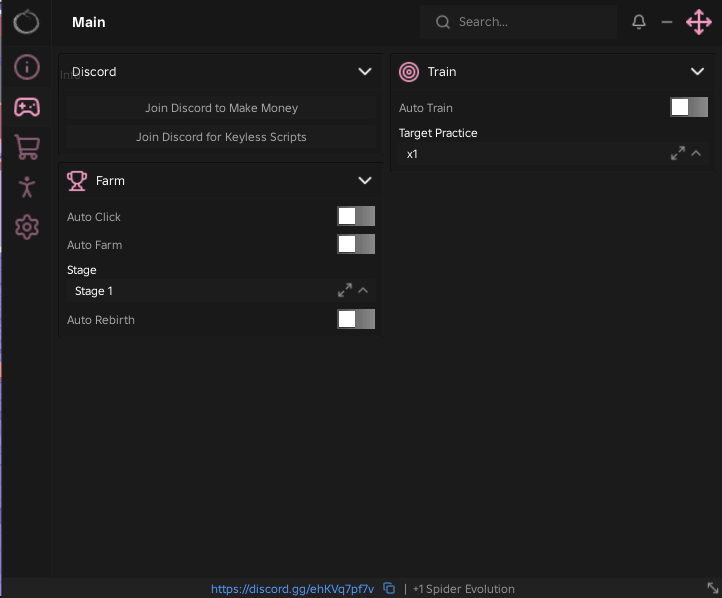Collapse the Farm section chevron
The width and height of the screenshot is (722, 598).
tap(365, 180)
